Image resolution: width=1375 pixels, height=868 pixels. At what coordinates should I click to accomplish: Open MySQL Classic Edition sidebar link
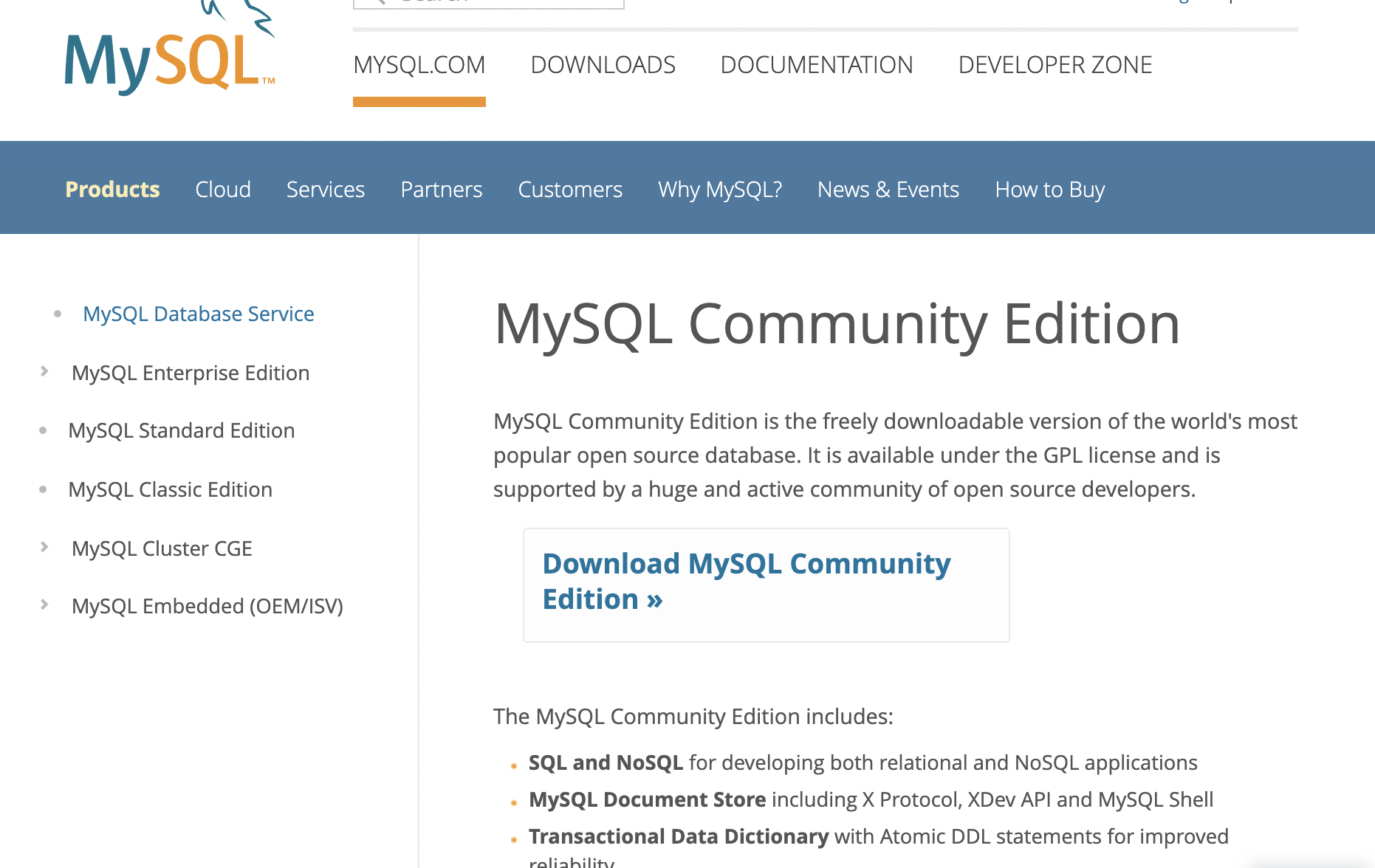tap(171, 489)
